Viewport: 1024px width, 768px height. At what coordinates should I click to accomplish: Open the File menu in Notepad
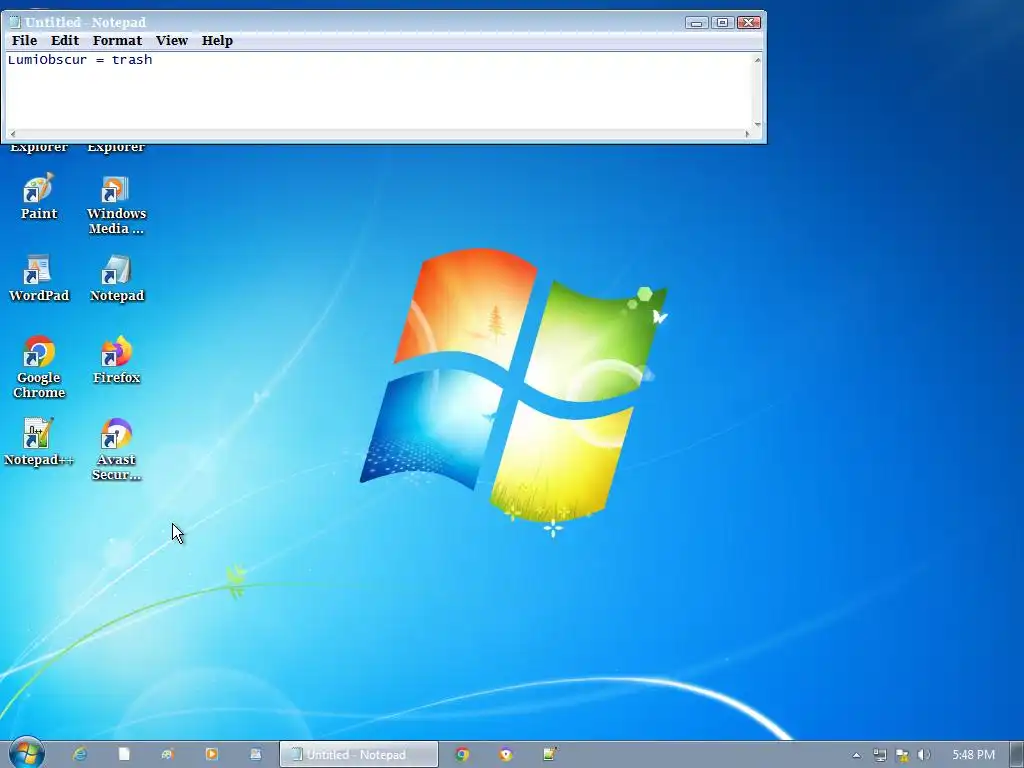click(24, 40)
